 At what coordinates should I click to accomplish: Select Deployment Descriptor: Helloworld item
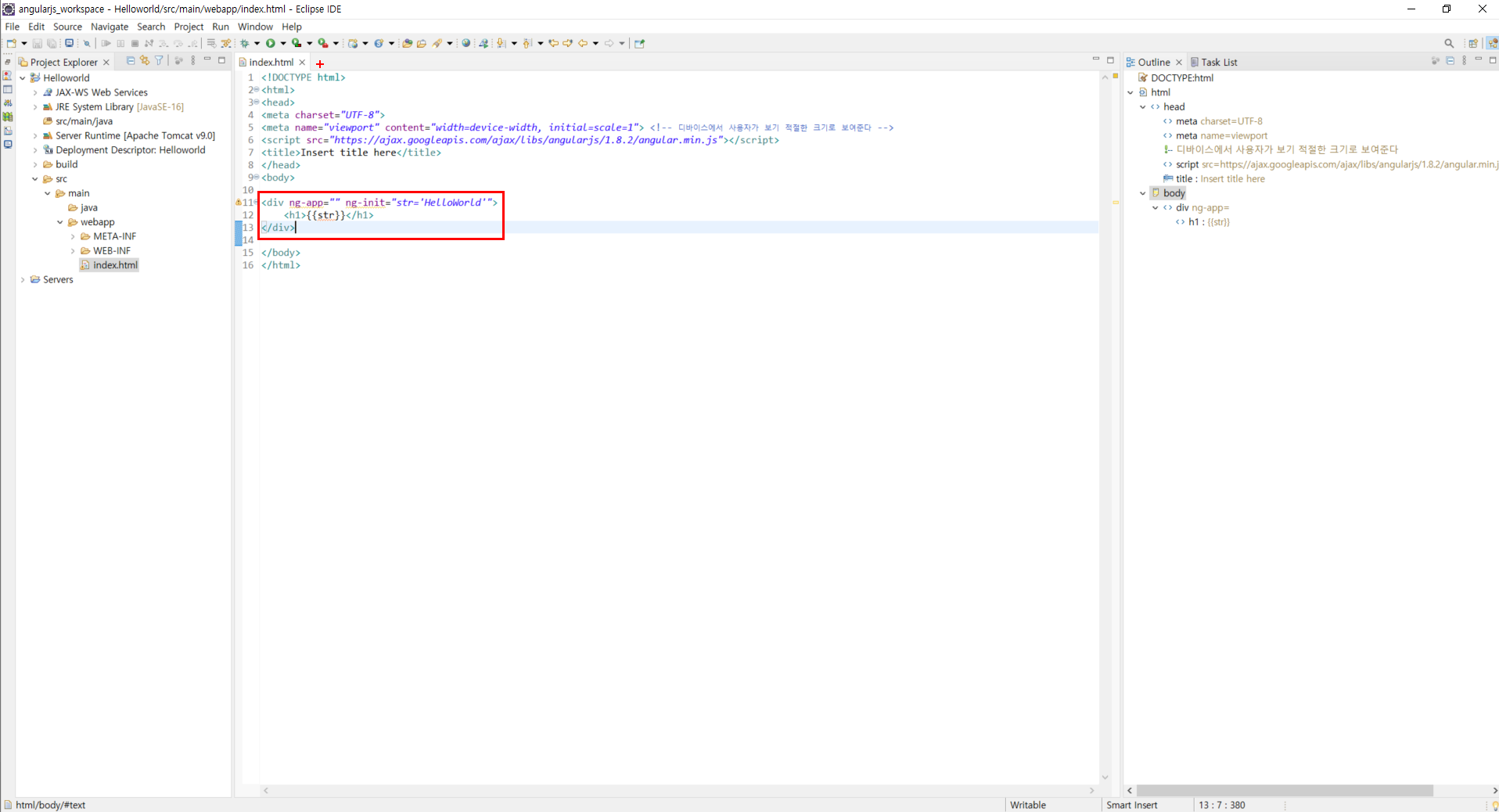124,150
